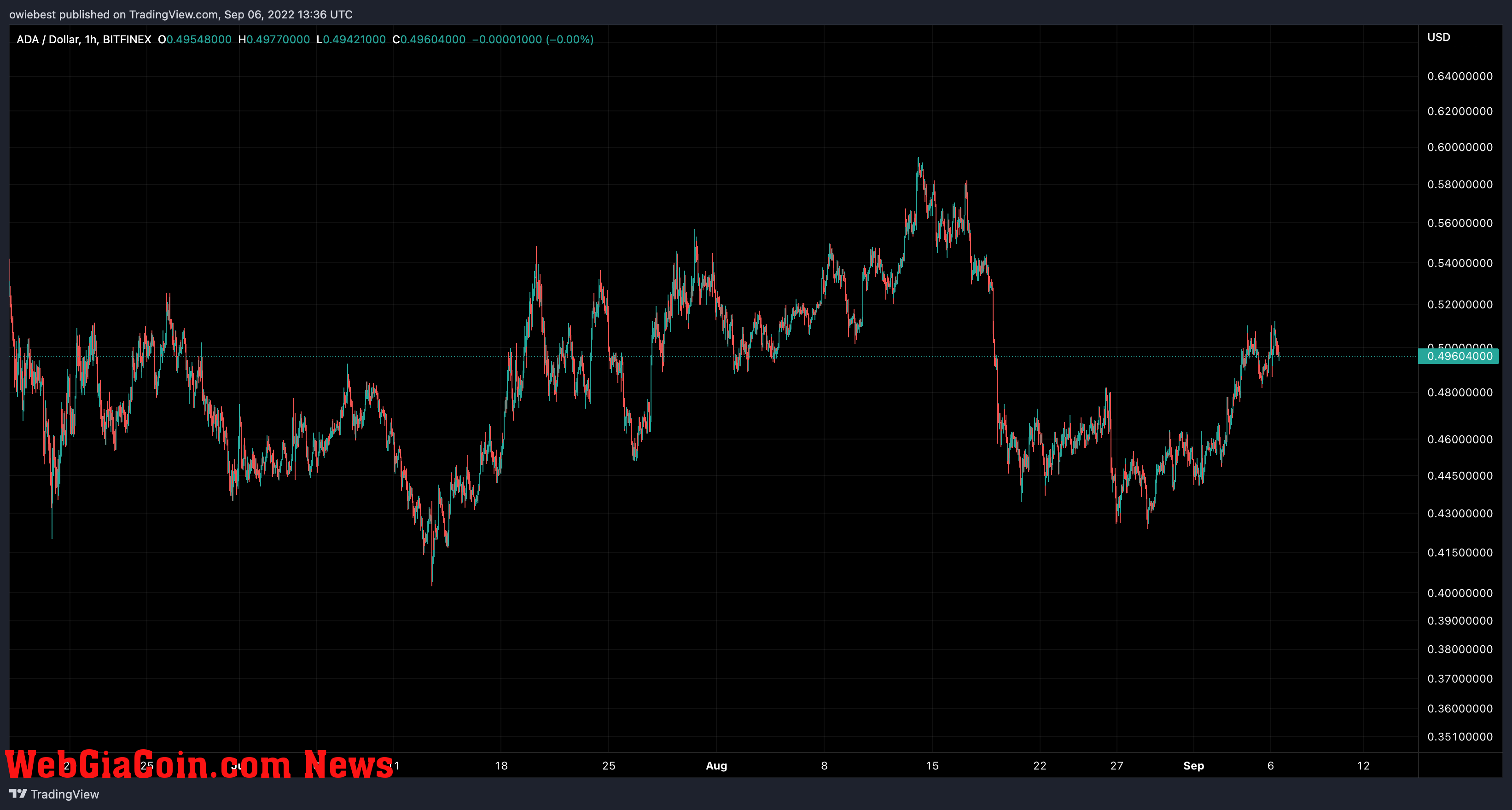The height and width of the screenshot is (810, 1512).
Task: Click the 0.36000000 price axis label
Action: [x=1460, y=709]
